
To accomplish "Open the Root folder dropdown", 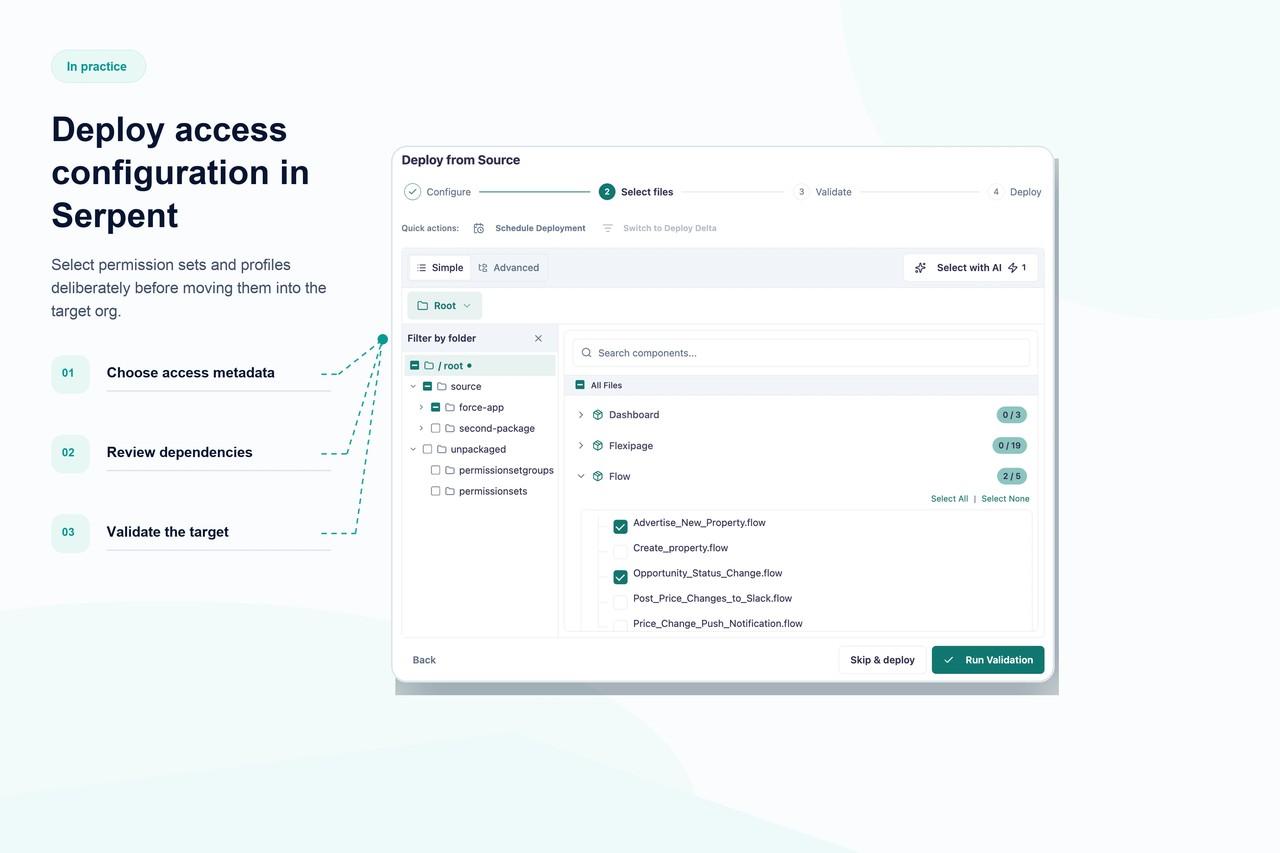I will point(444,306).
